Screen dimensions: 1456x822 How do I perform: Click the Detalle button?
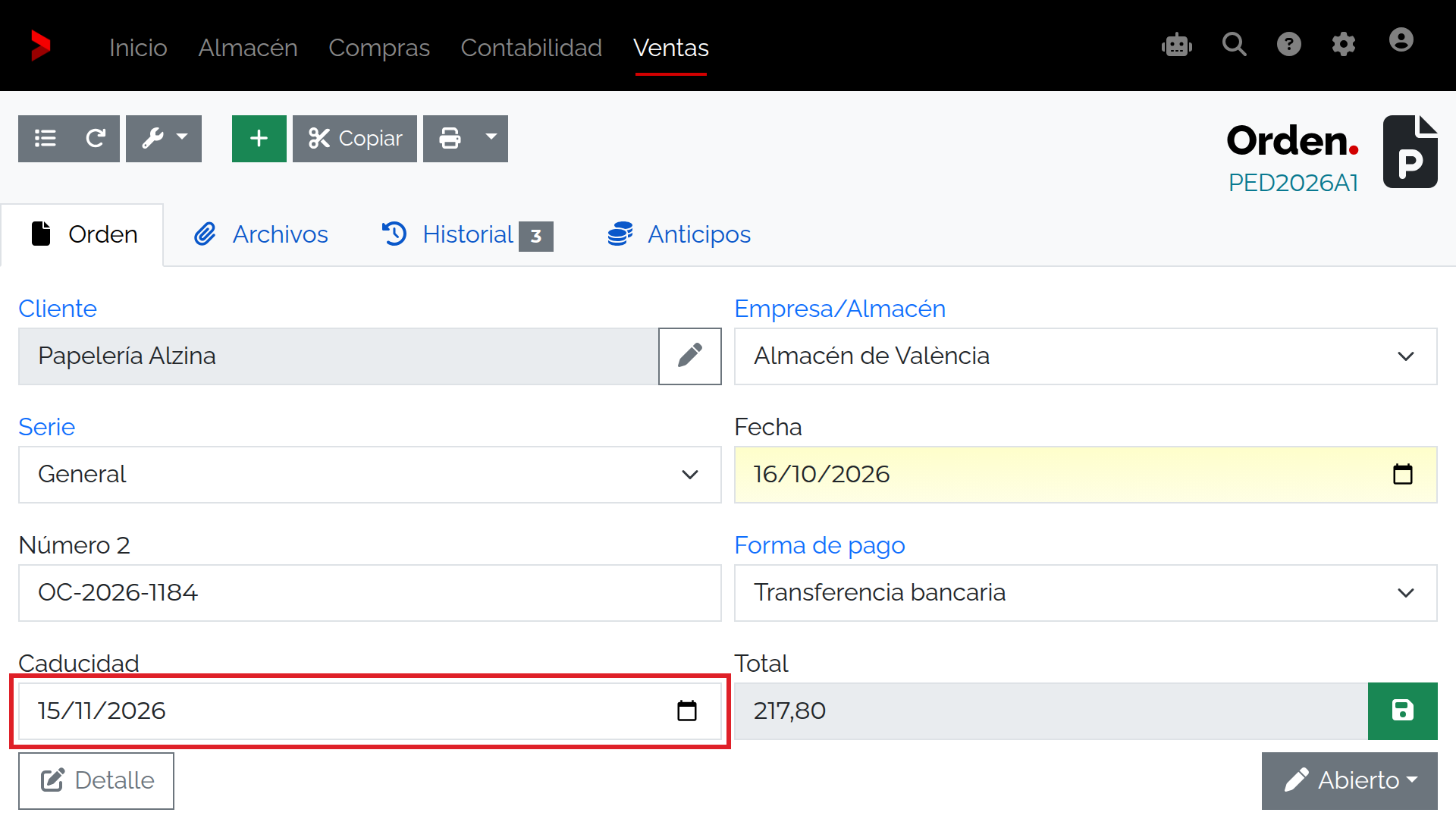point(96,780)
